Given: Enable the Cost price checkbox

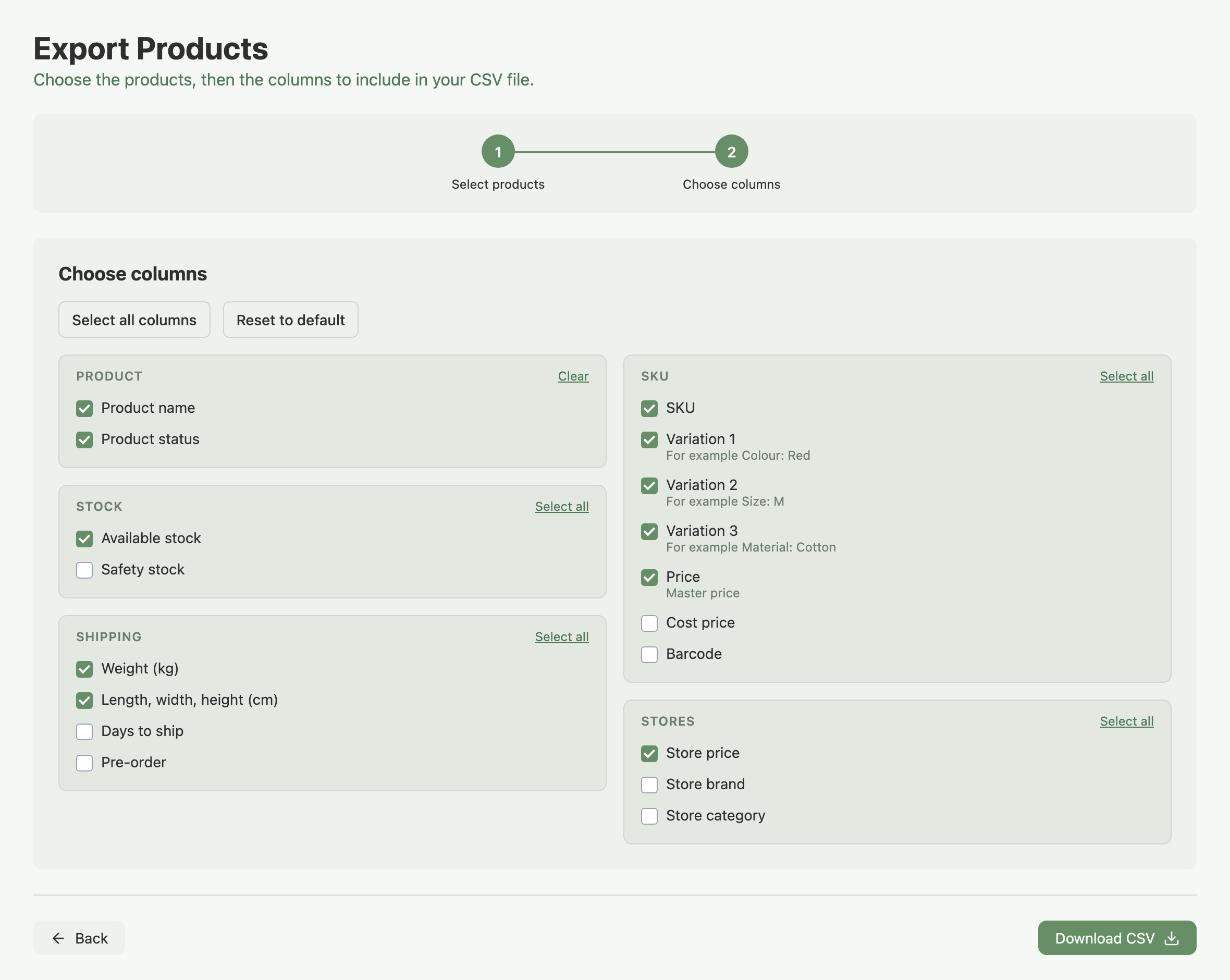Looking at the screenshot, I should pos(649,623).
